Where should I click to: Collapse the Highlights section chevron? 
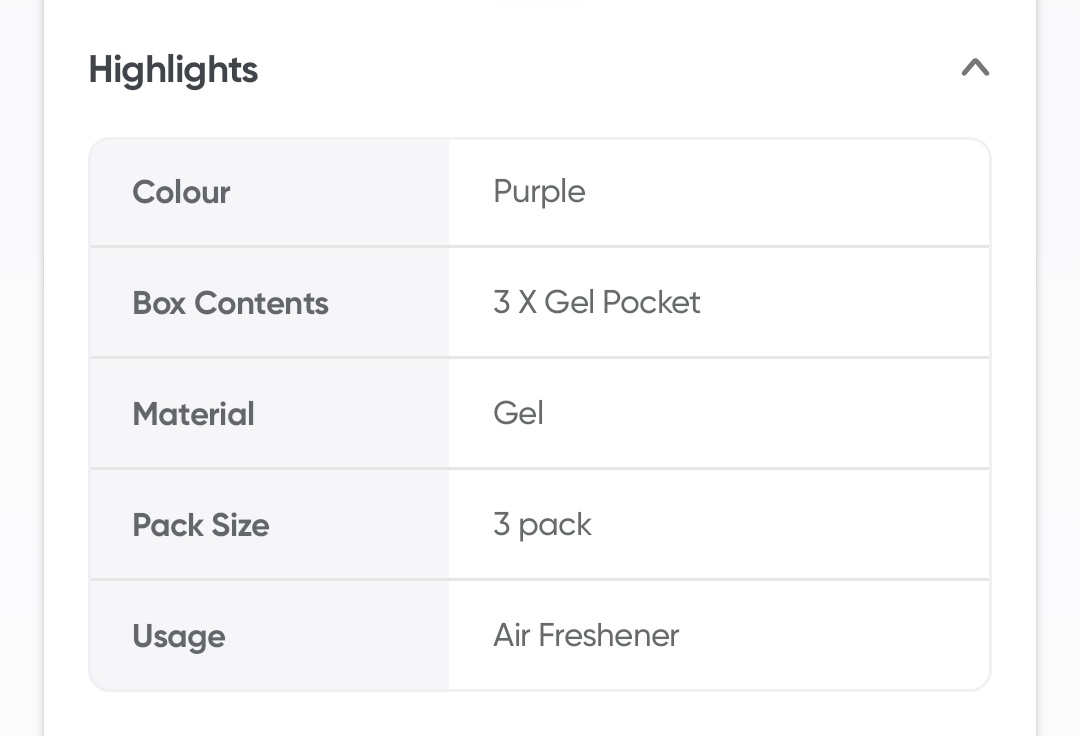coord(975,68)
